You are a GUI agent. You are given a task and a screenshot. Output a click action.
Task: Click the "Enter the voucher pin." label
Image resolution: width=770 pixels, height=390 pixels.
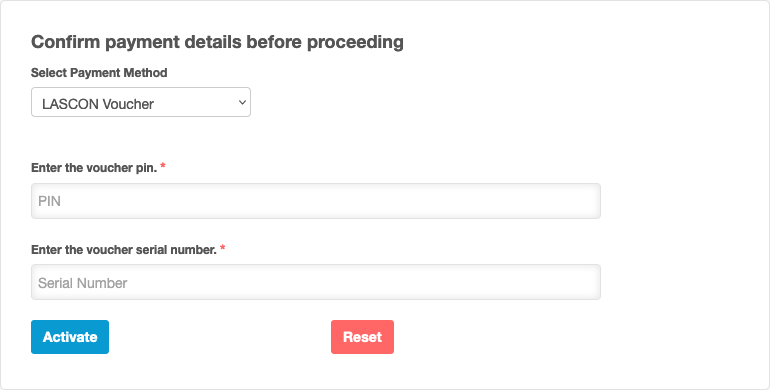point(94,167)
